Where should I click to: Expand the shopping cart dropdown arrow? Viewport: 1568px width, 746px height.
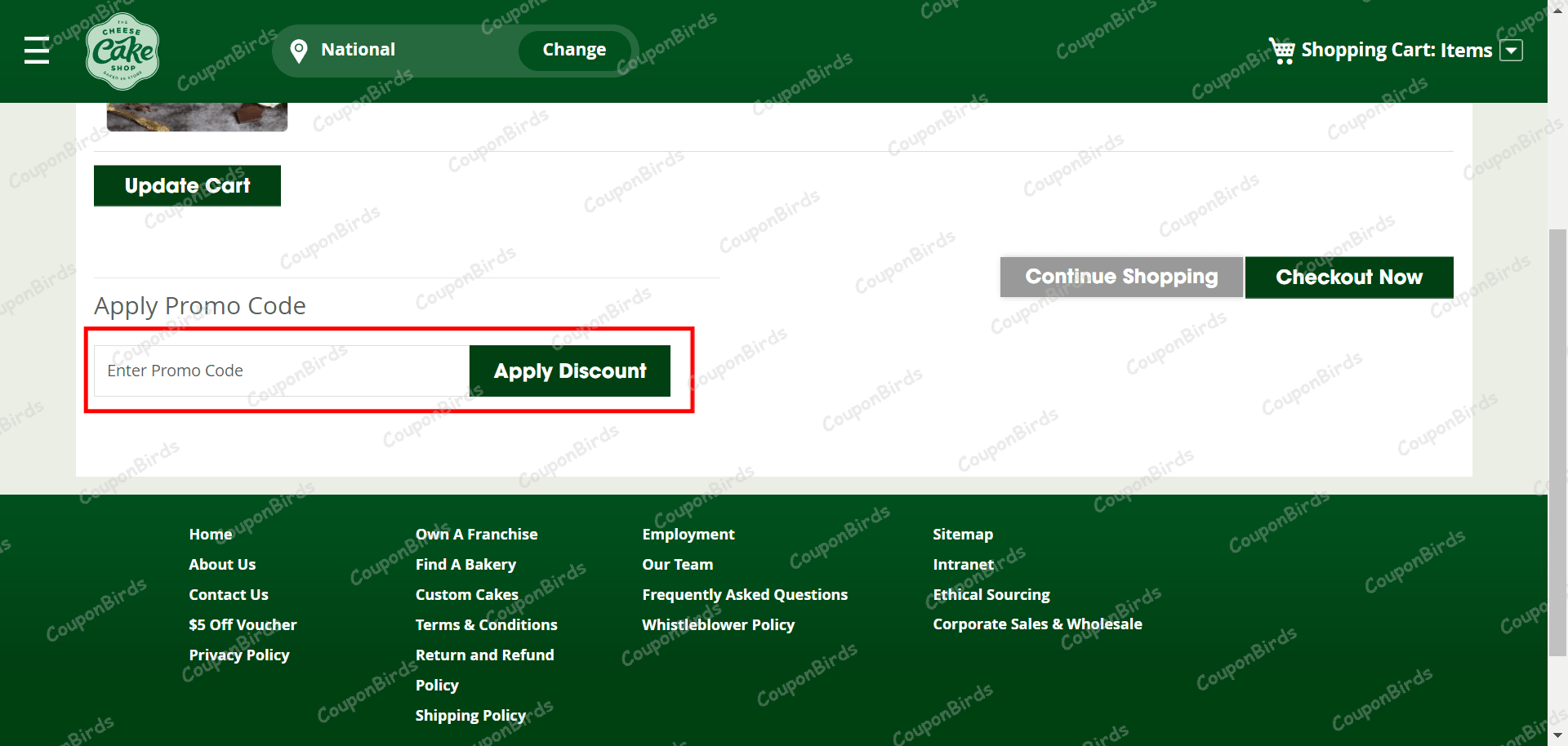click(1512, 51)
